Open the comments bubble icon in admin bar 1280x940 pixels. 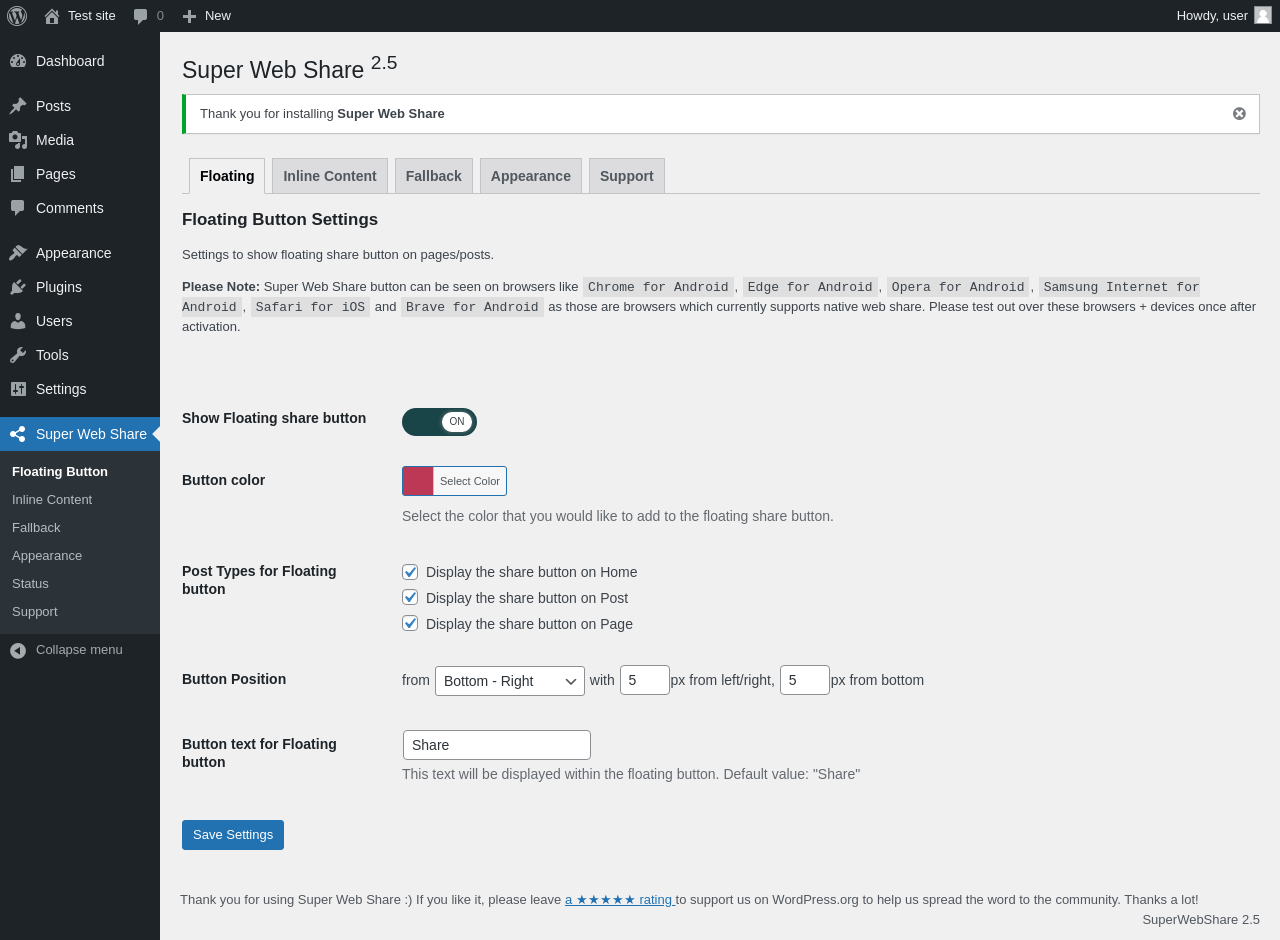tap(141, 16)
